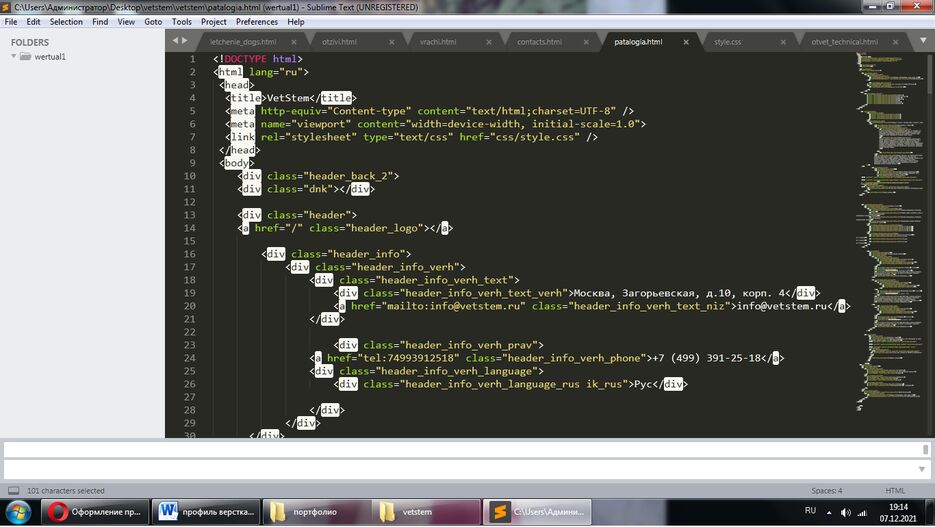Viewport: 935px width, 527px height.
Task: Collapse the wertual1 folder
Action: pyautogui.click(x=14, y=56)
